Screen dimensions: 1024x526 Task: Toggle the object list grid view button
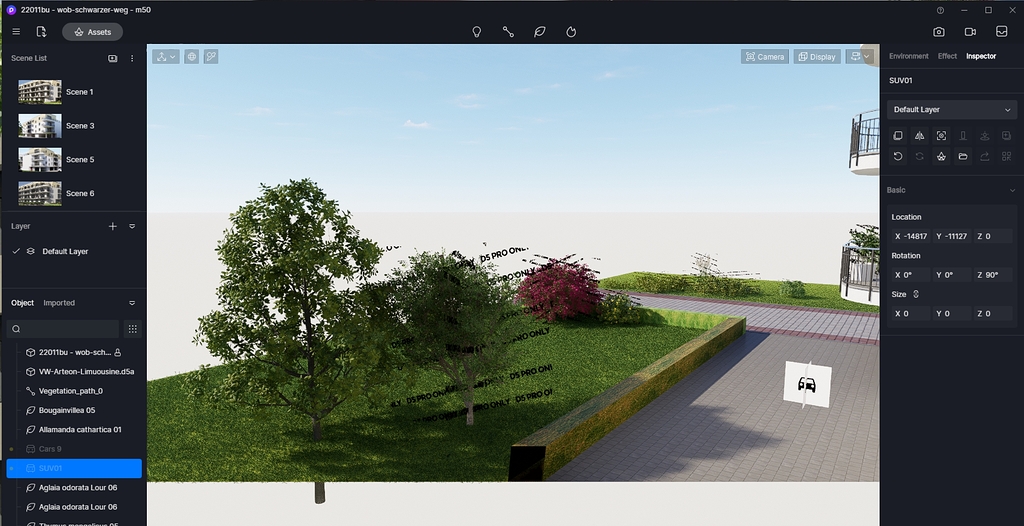pos(133,329)
